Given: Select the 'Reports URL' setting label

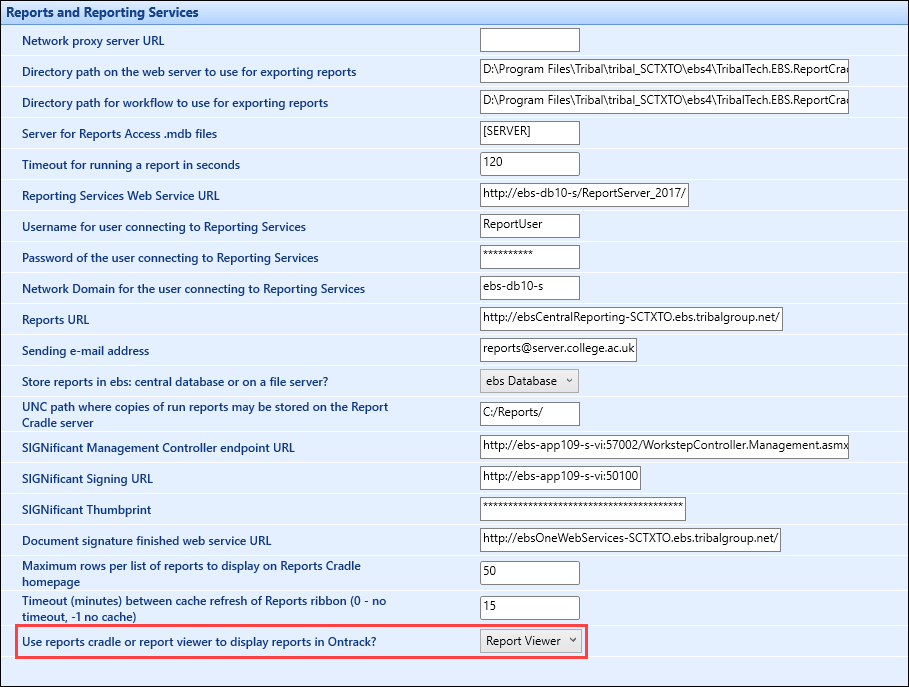Looking at the screenshot, I should [54, 319].
